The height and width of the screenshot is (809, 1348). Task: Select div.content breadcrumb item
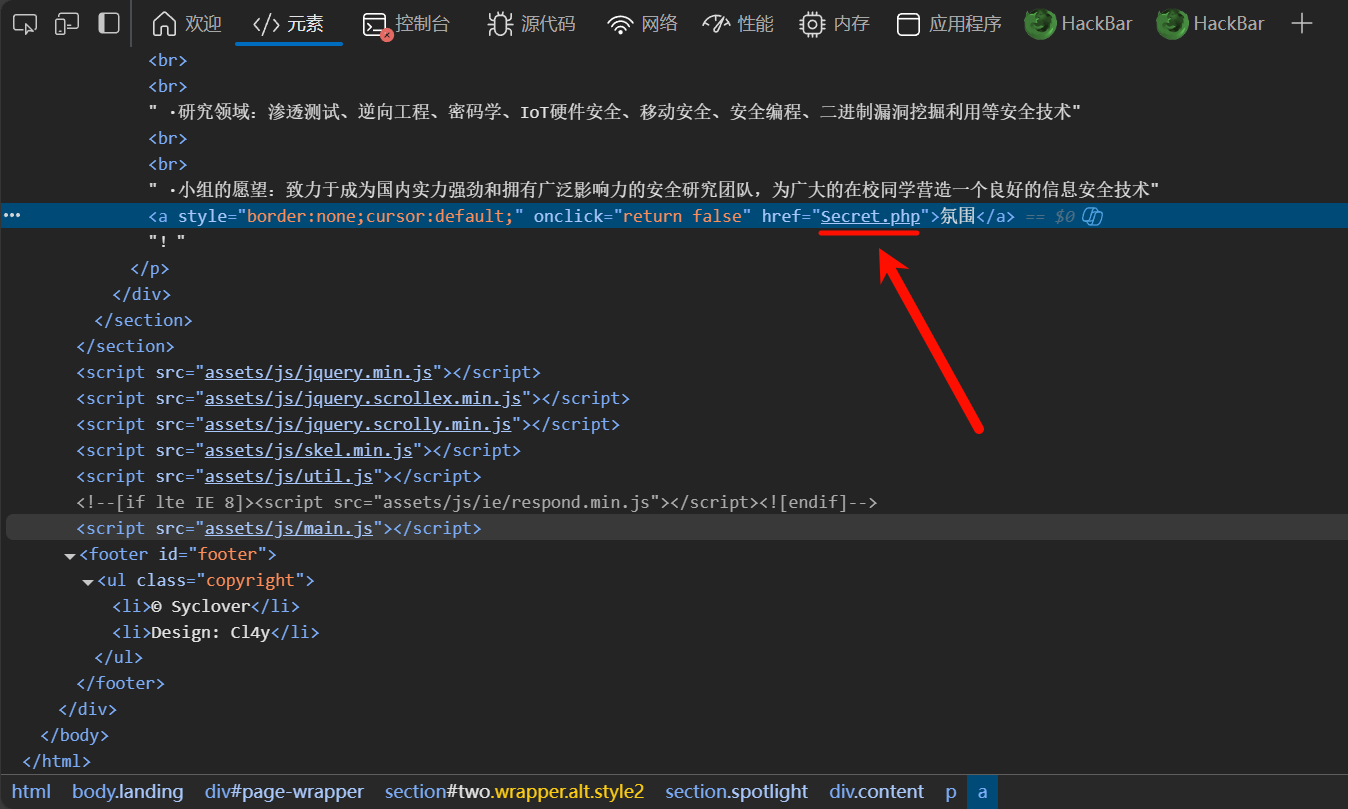(877, 791)
